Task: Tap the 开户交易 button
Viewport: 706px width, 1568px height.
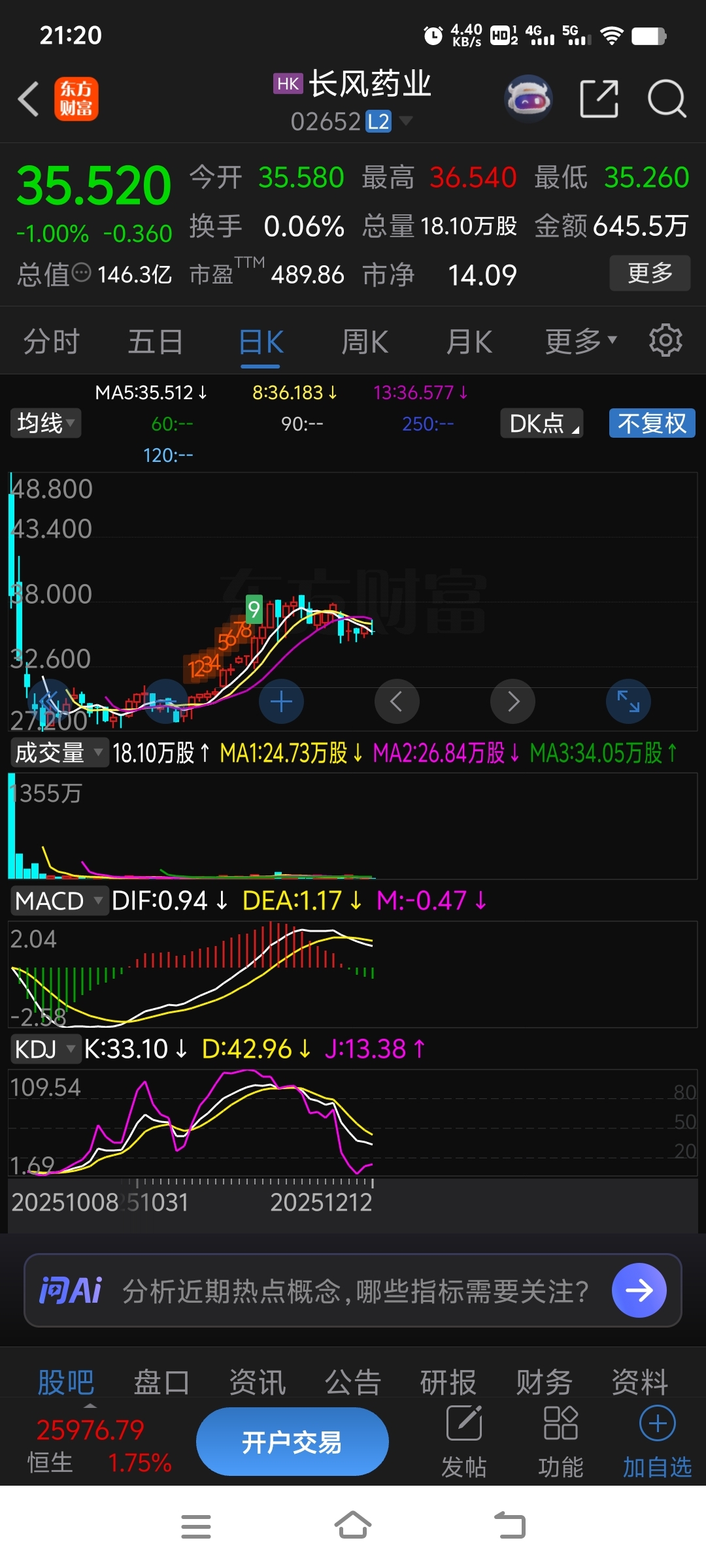Action: point(292,1441)
